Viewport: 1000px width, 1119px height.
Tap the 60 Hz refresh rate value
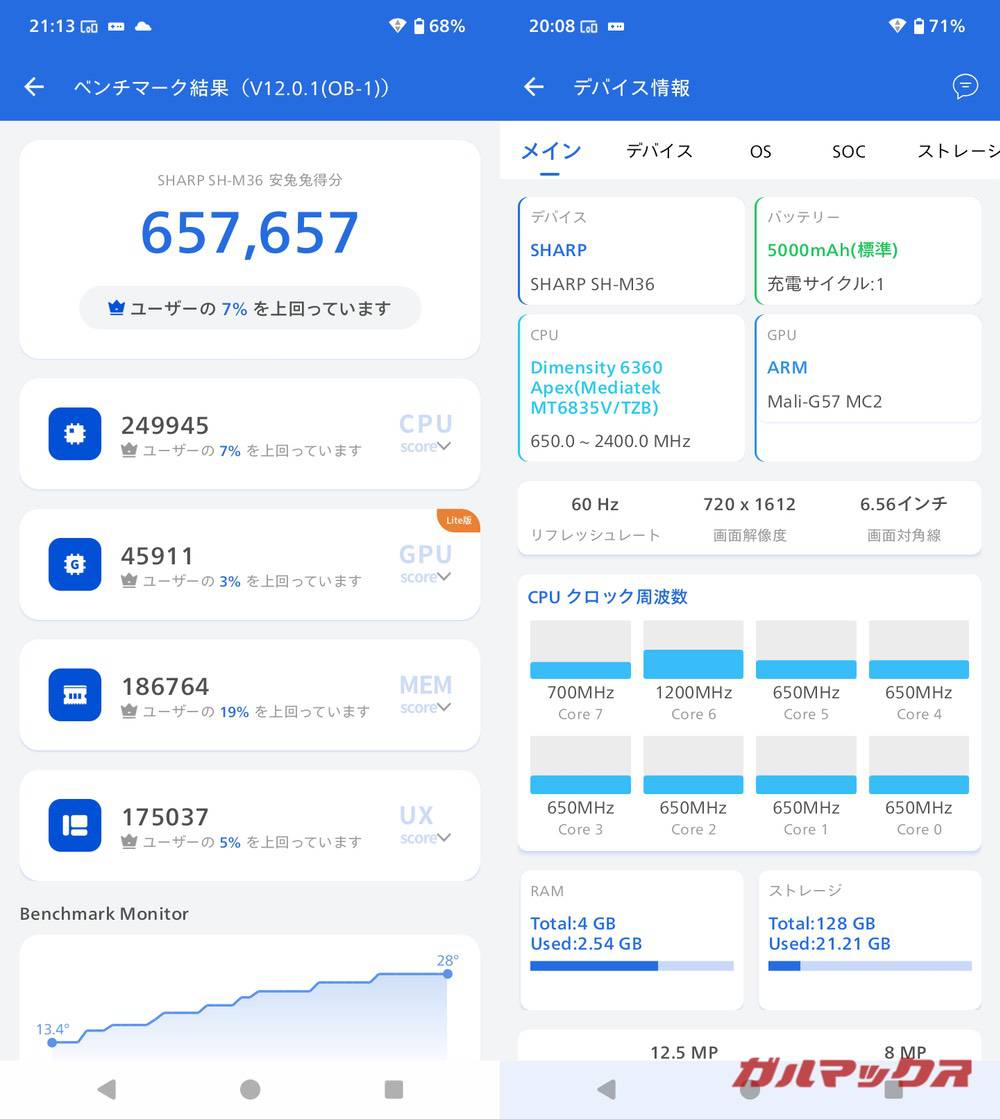[595, 504]
